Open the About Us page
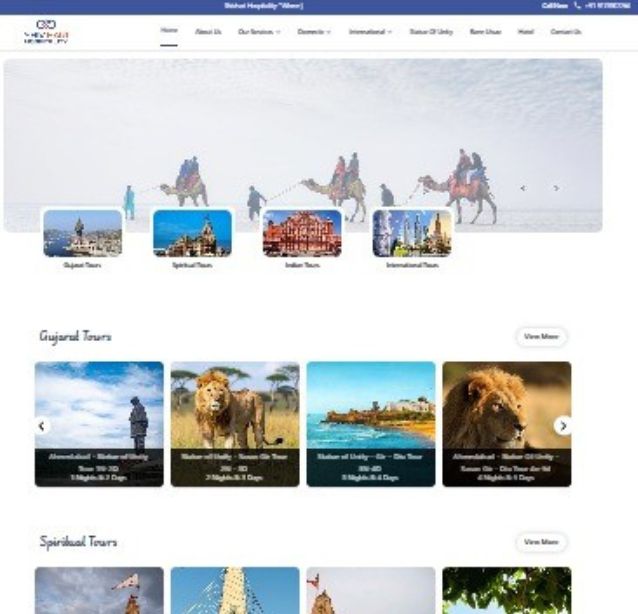Screen dimensions: 638x614 tap(208, 32)
